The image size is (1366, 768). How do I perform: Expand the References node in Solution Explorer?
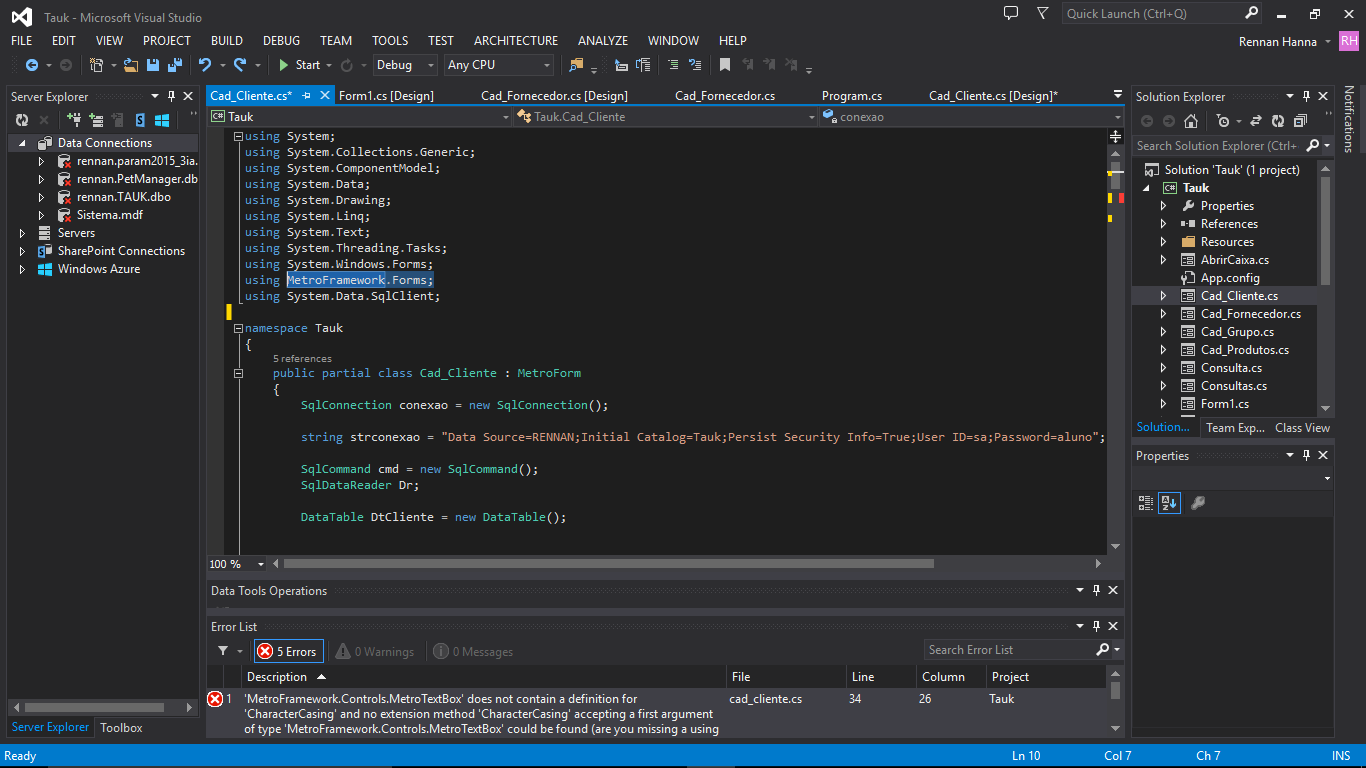(1163, 224)
